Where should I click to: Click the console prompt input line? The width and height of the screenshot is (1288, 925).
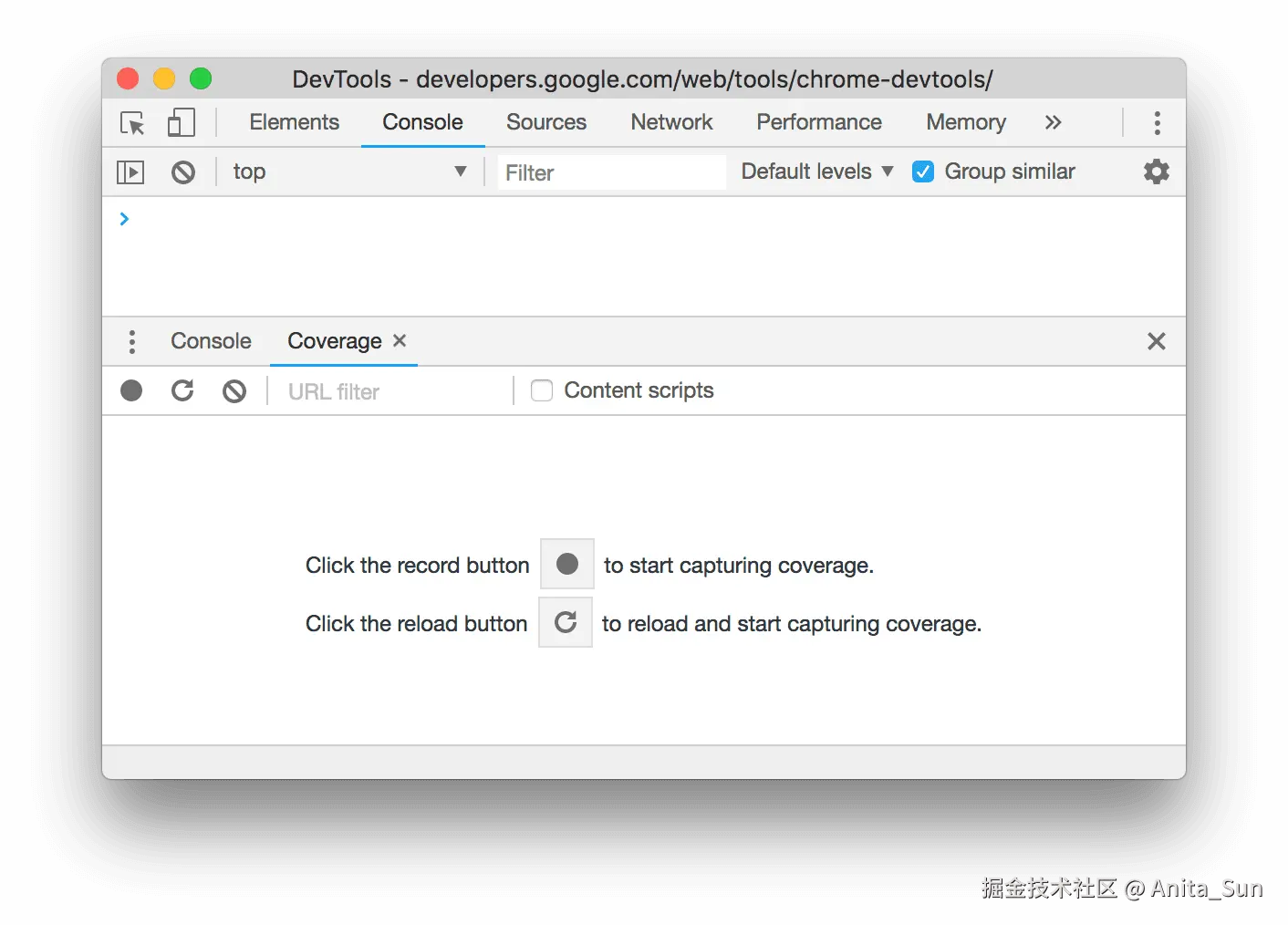coord(644,219)
